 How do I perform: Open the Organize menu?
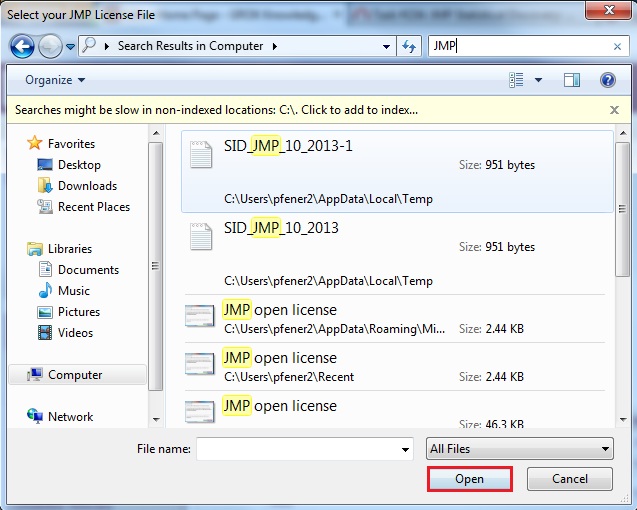(x=55, y=80)
